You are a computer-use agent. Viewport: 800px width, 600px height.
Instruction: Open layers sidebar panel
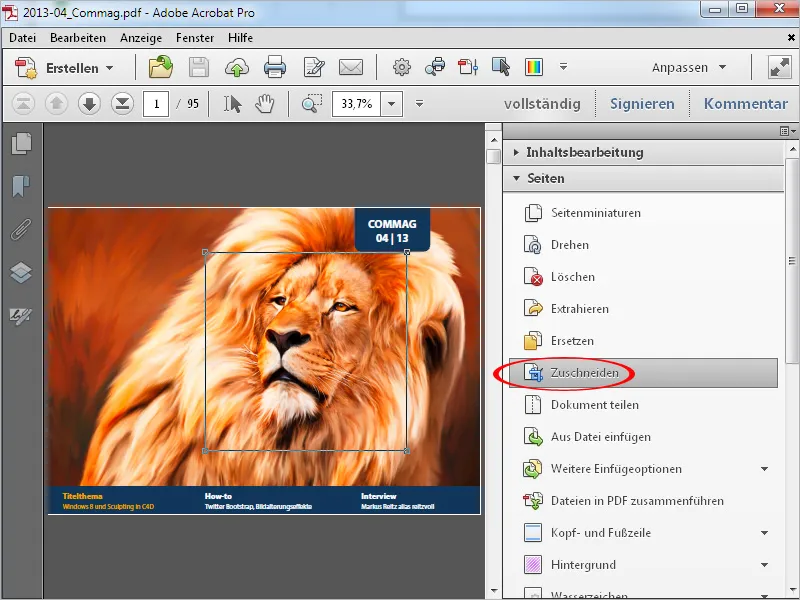[x=21, y=272]
